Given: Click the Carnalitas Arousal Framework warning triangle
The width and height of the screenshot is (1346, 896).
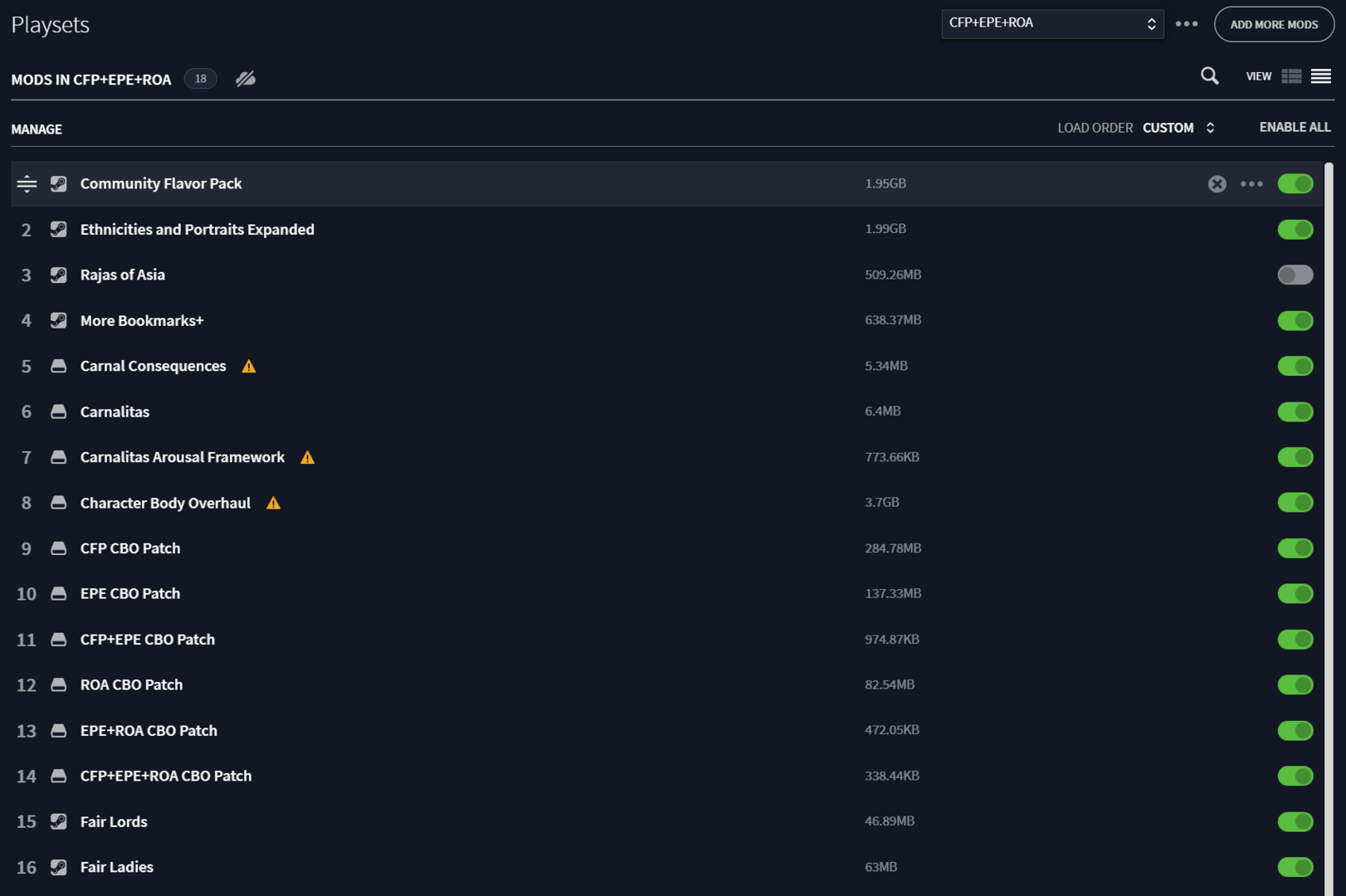Looking at the screenshot, I should coord(308,458).
